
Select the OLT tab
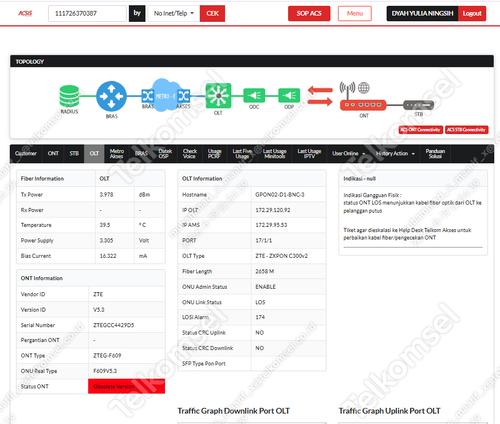click(x=94, y=153)
